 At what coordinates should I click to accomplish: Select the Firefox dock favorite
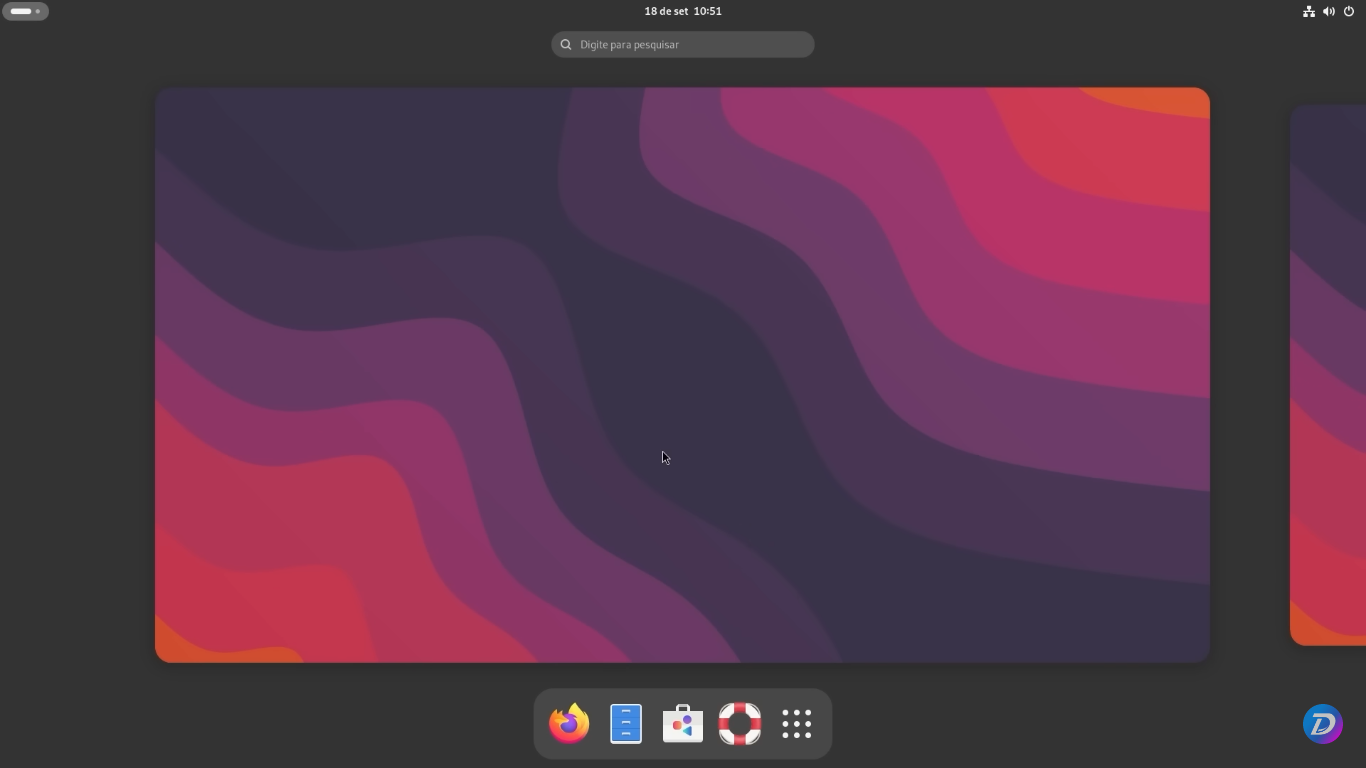point(568,723)
